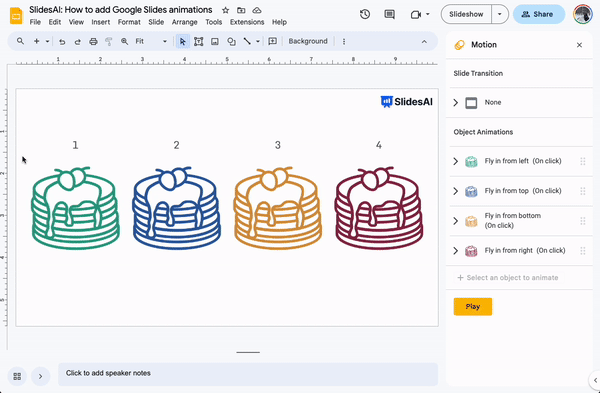Click the zoom magnifier icon
This screenshot has width=600, height=393.
coord(124,41)
